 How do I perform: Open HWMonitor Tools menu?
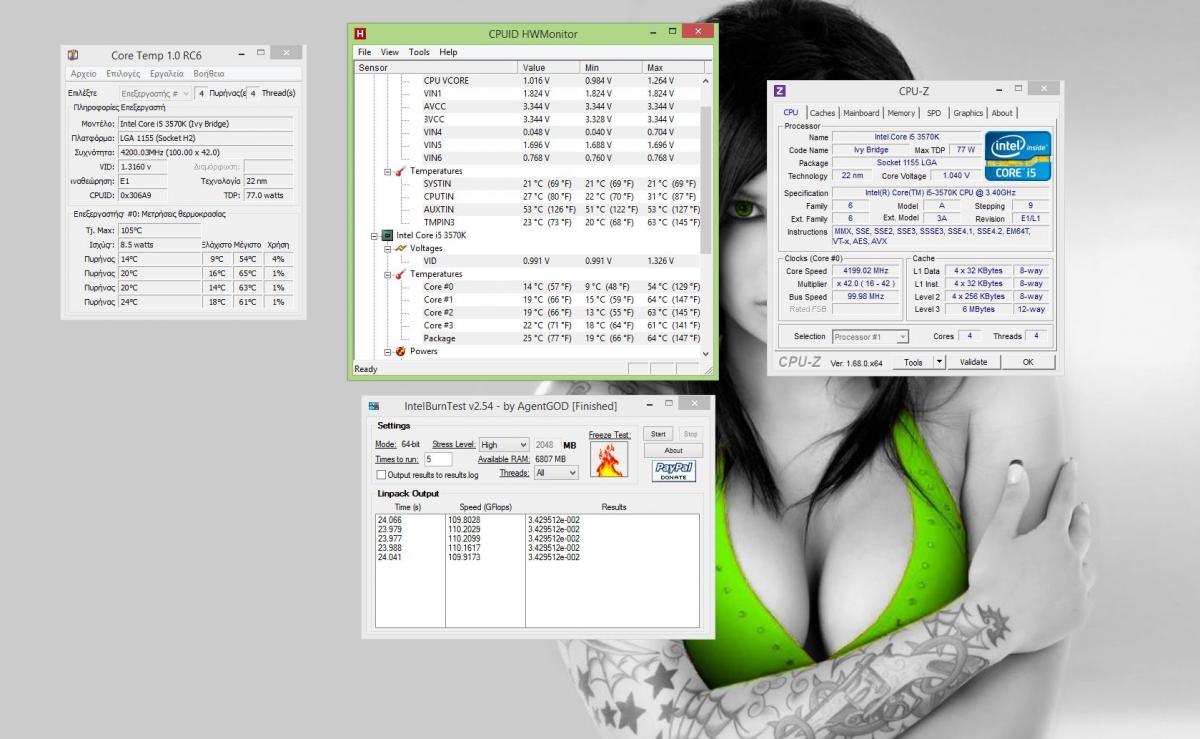419,52
